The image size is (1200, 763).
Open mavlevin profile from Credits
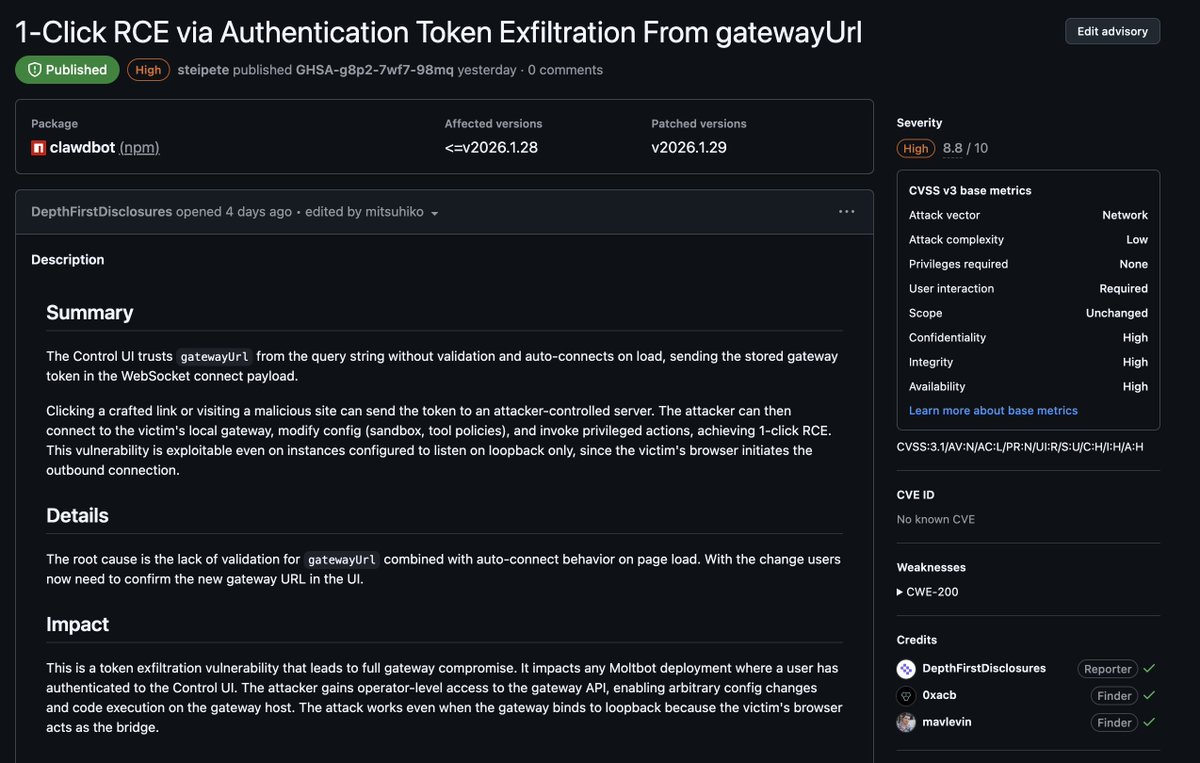coord(946,722)
